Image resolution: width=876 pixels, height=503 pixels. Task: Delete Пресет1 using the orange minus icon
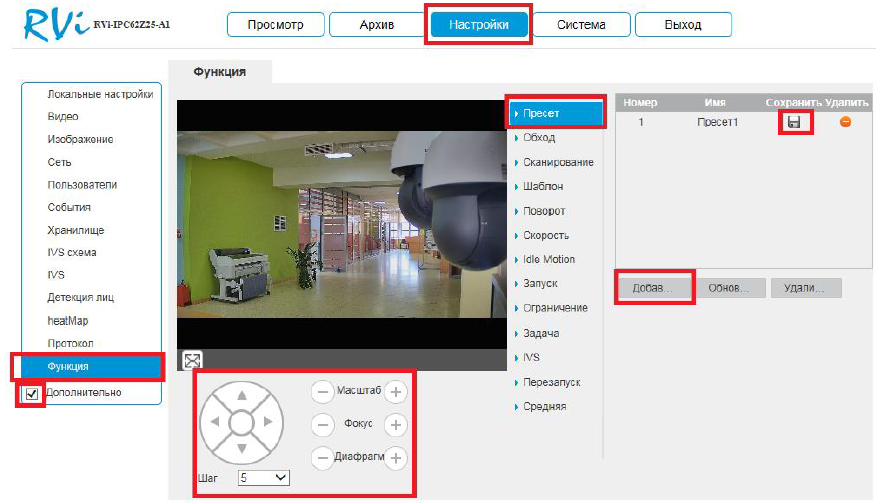[x=845, y=122]
